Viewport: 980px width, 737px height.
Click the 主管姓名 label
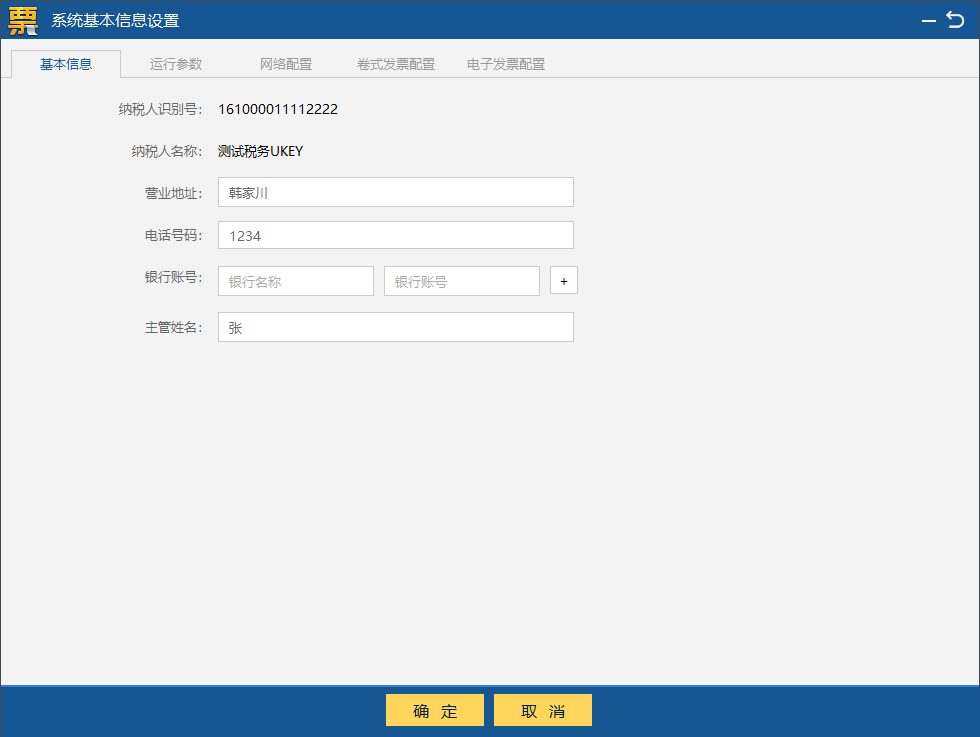click(x=173, y=328)
